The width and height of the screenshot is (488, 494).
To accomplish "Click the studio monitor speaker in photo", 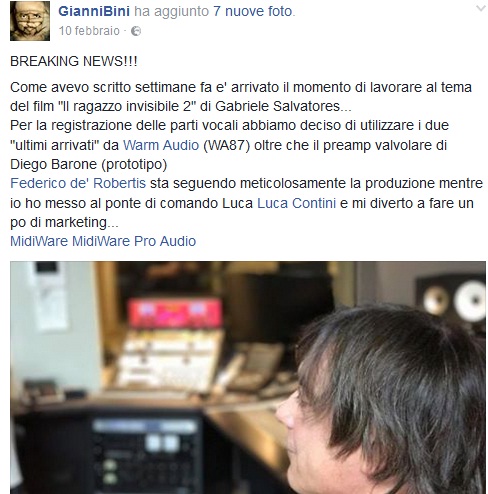I will (451, 302).
